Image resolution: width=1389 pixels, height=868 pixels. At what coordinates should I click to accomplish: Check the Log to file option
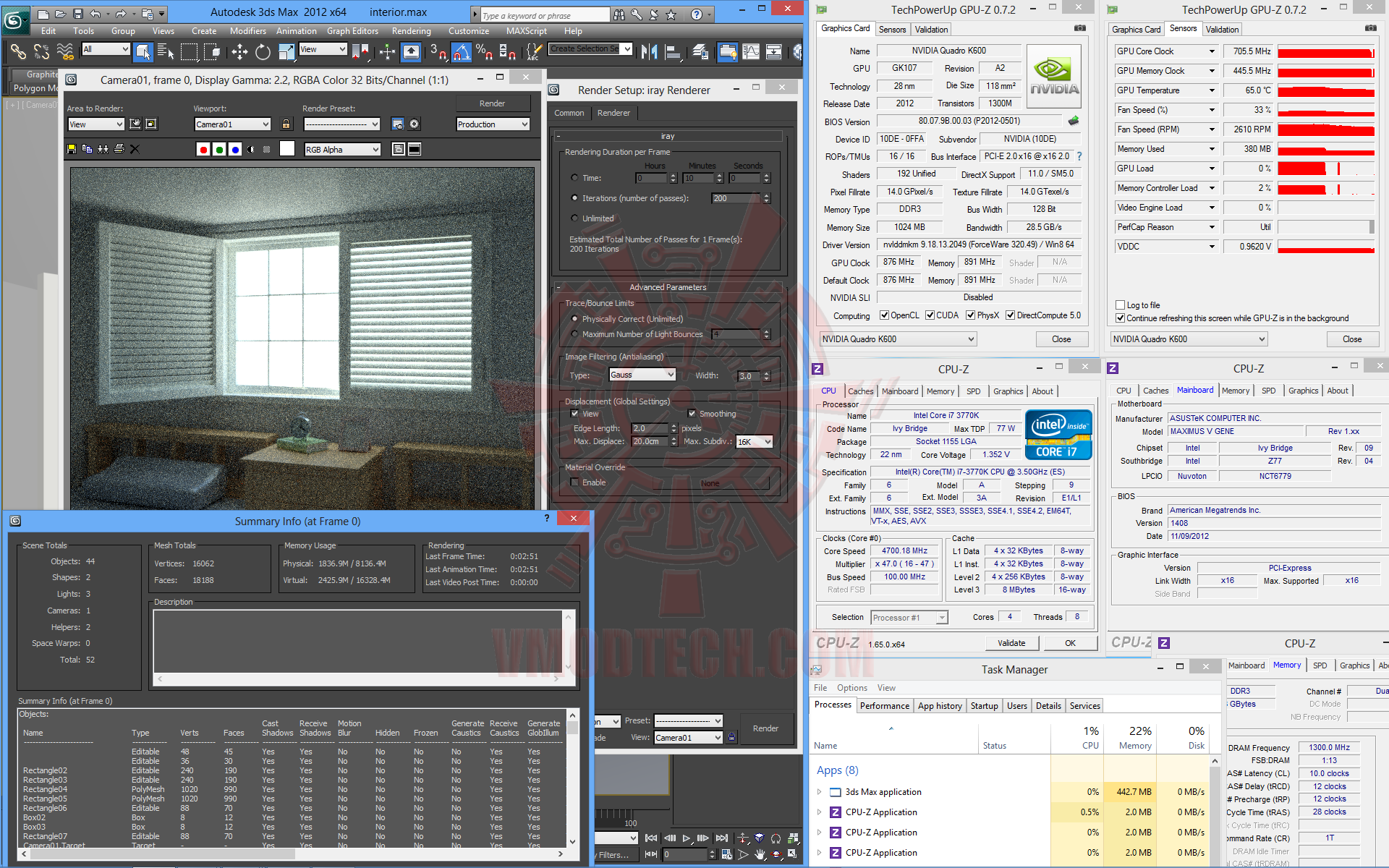pyautogui.click(x=1120, y=305)
